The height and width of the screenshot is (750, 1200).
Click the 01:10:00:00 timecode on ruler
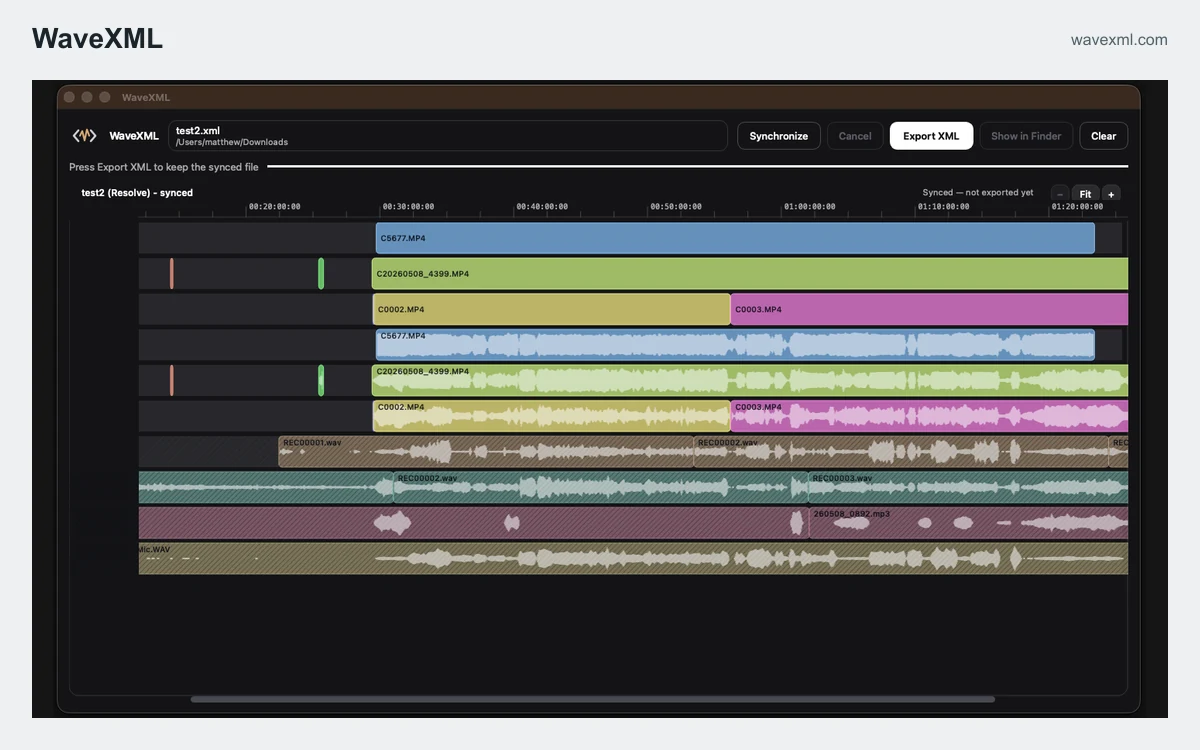[x=944, y=207]
